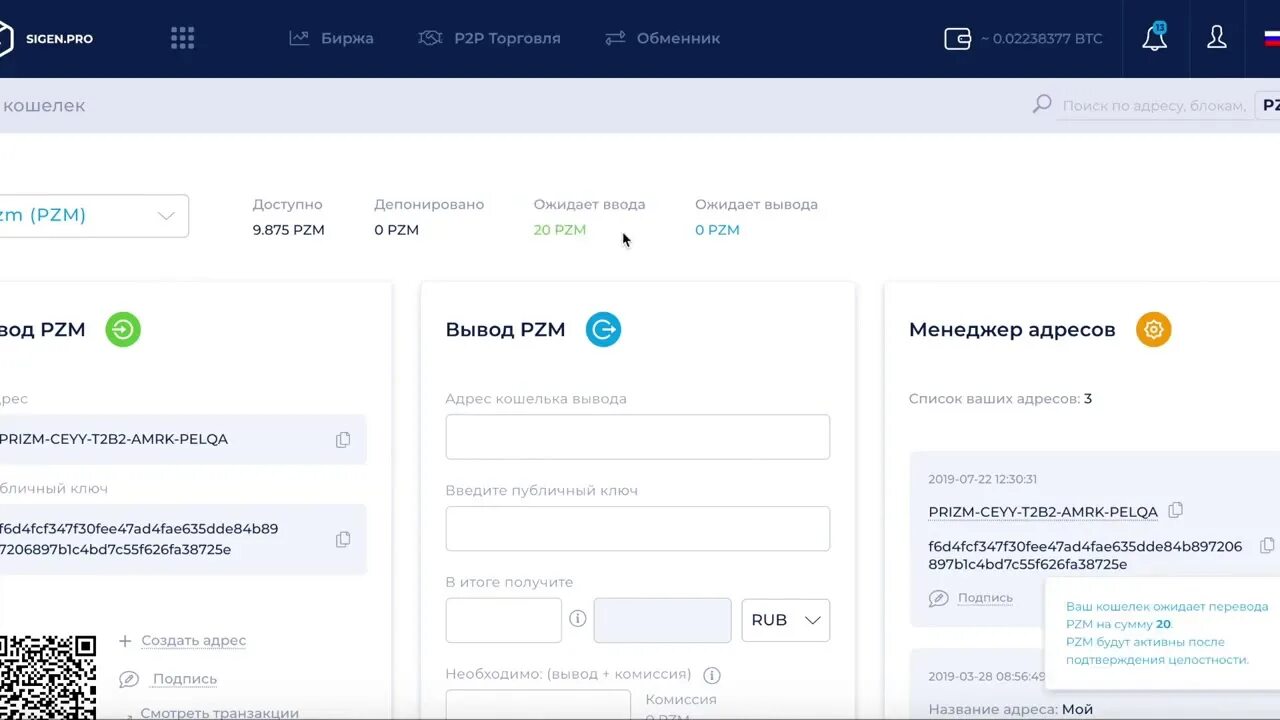Click the Обменник swap arrows icon
This screenshot has height=720, width=1280.
[615, 38]
